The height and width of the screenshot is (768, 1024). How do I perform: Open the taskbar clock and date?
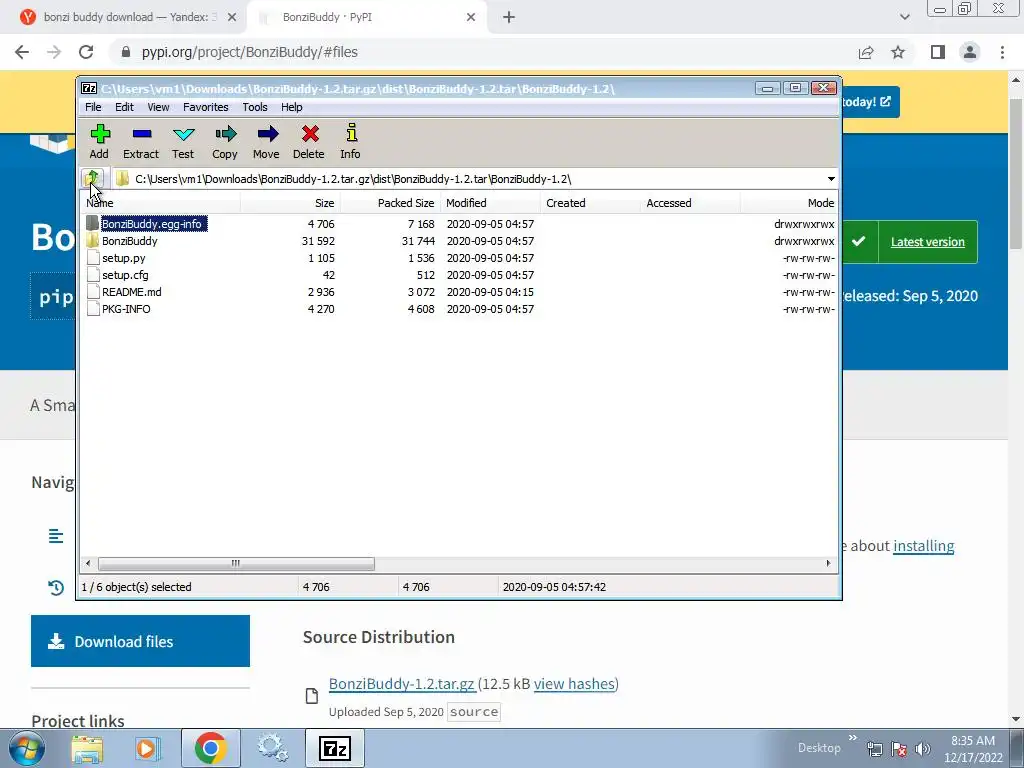click(x=973, y=749)
